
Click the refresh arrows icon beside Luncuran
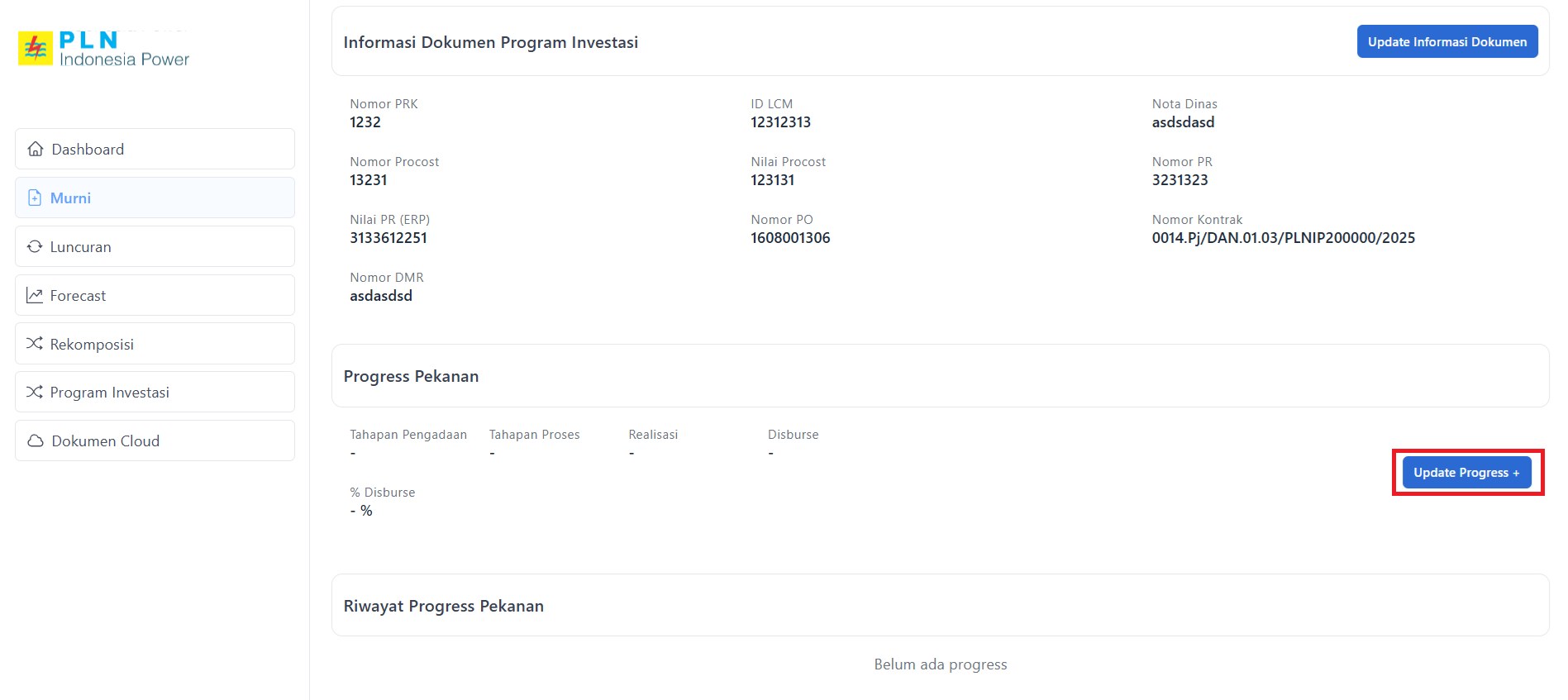(x=35, y=246)
